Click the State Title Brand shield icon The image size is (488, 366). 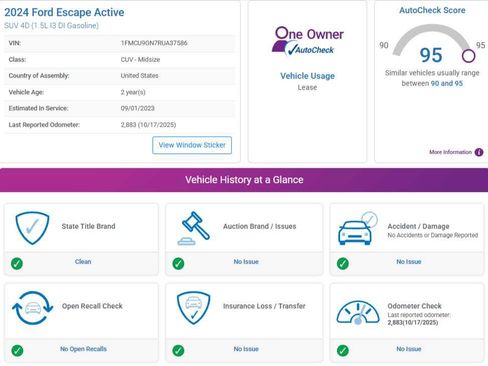point(32,228)
